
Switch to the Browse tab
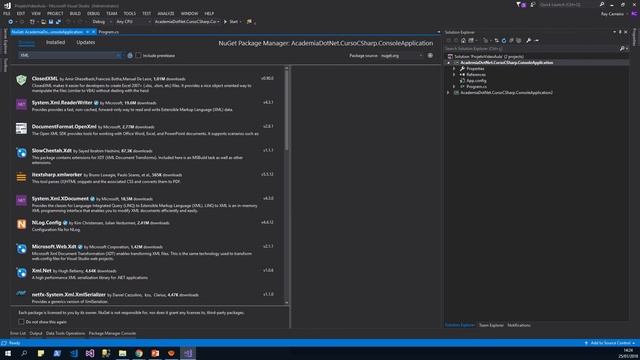pos(27,42)
